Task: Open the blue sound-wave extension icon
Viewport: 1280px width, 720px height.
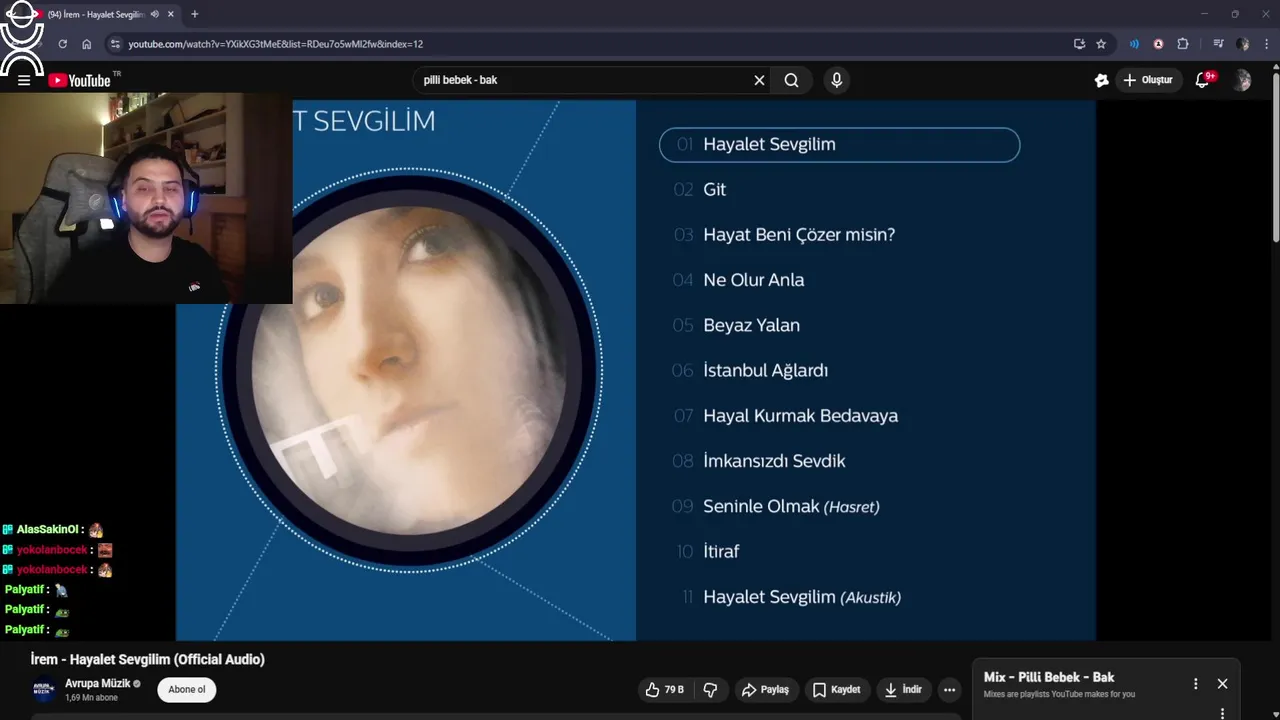Action: pyautogui.click(x=1134, y=44)
